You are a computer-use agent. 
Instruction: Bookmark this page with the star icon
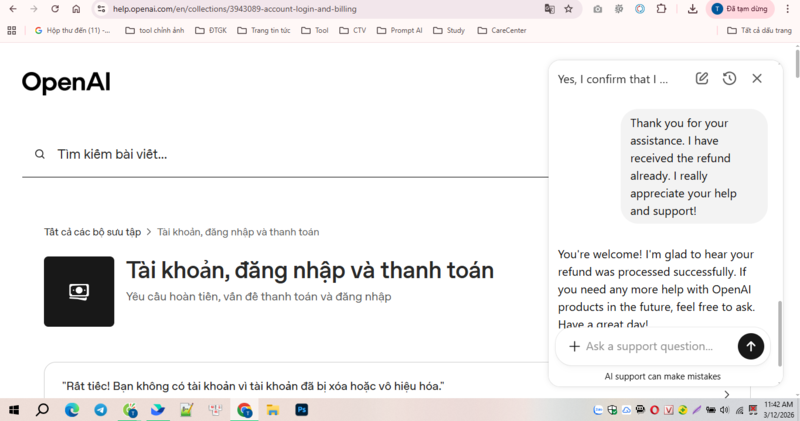click(x=568, y=9)
